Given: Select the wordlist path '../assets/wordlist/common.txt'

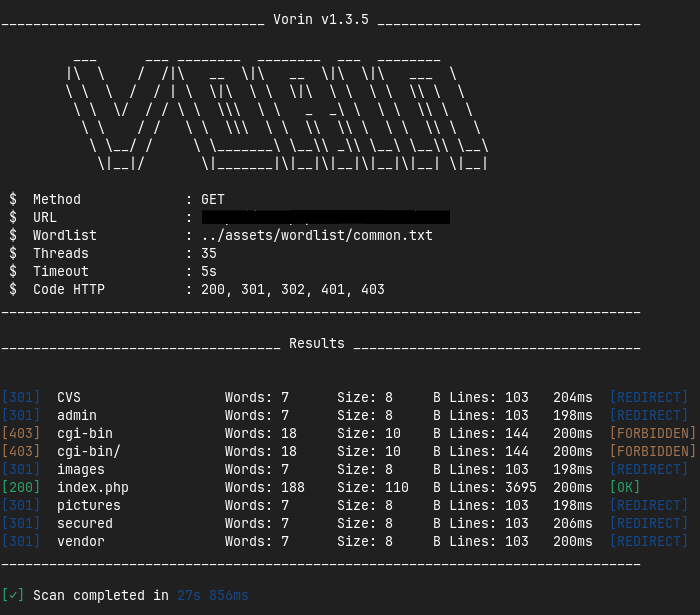Looking at the screenshot, I should pyautogui.click(x=317, y=235).
